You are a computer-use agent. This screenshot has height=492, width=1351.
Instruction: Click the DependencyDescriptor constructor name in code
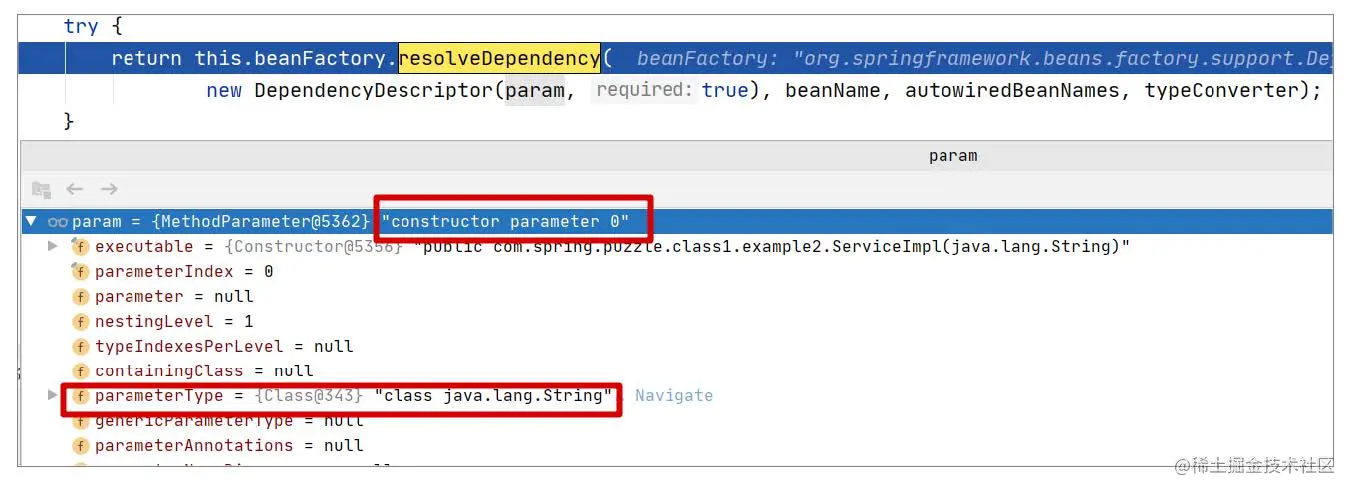tap(374, 90)
